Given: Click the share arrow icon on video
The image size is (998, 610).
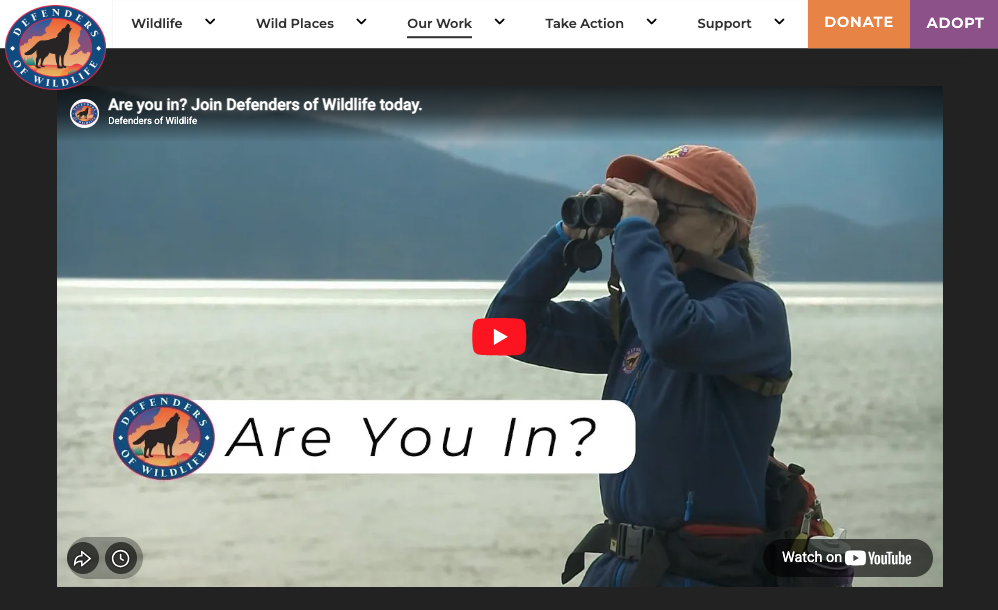Looking at the screenshot, I should coord(83,558).
